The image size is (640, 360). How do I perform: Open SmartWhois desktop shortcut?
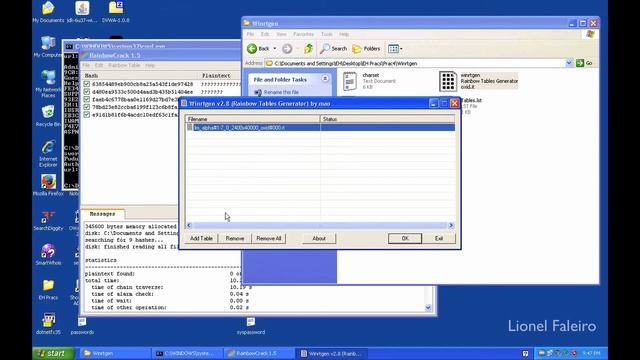pyautogui.click(x=48, y=255)
